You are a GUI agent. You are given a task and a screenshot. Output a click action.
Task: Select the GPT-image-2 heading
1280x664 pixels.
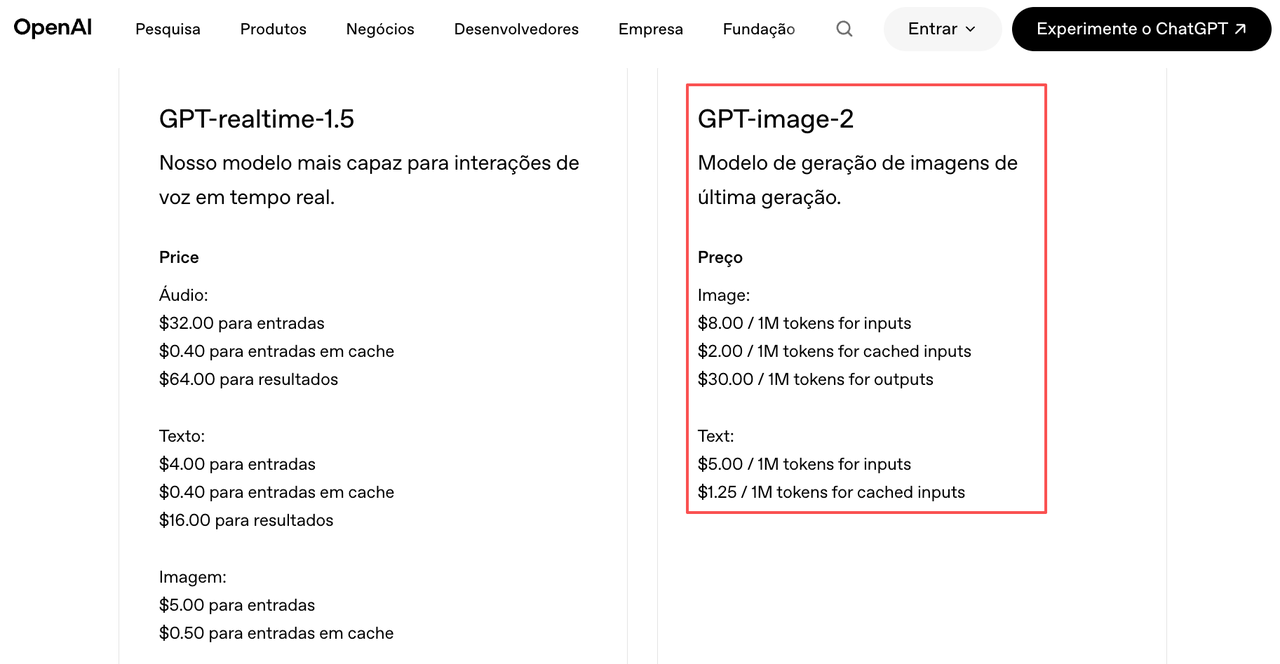click(776, 119)
